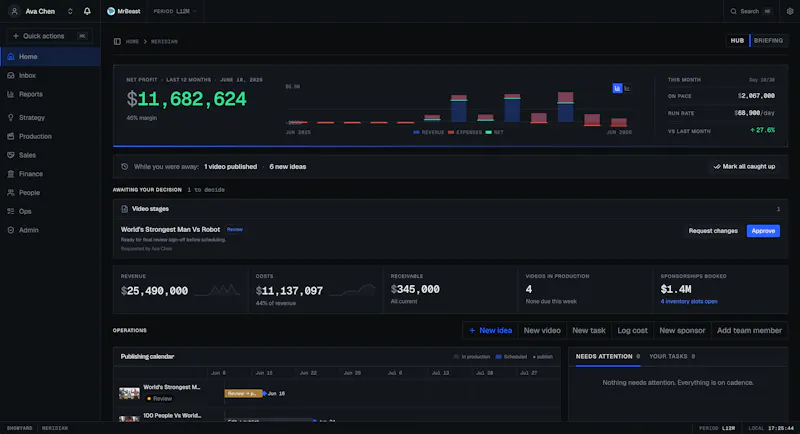
Task: Switch to the Your Tasks tab
Action: 672,356
